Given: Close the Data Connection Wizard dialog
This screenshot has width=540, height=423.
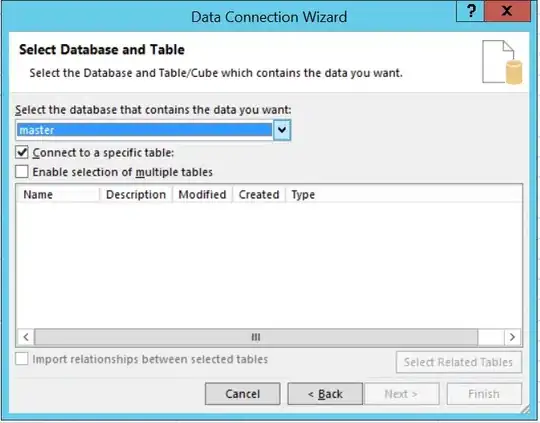Looking at the screenshot, I should pos(507,11).
